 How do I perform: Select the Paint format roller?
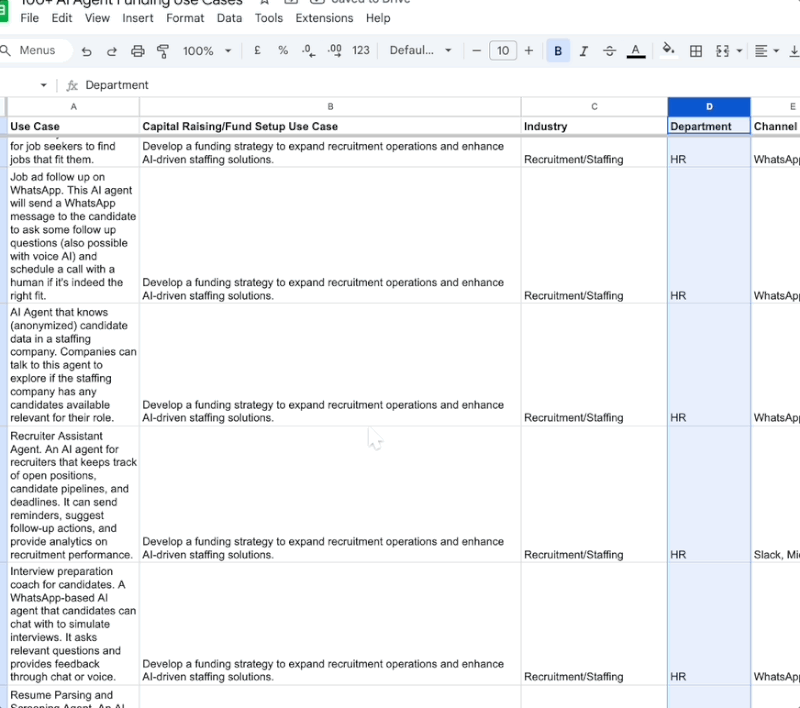pos(163,51)
